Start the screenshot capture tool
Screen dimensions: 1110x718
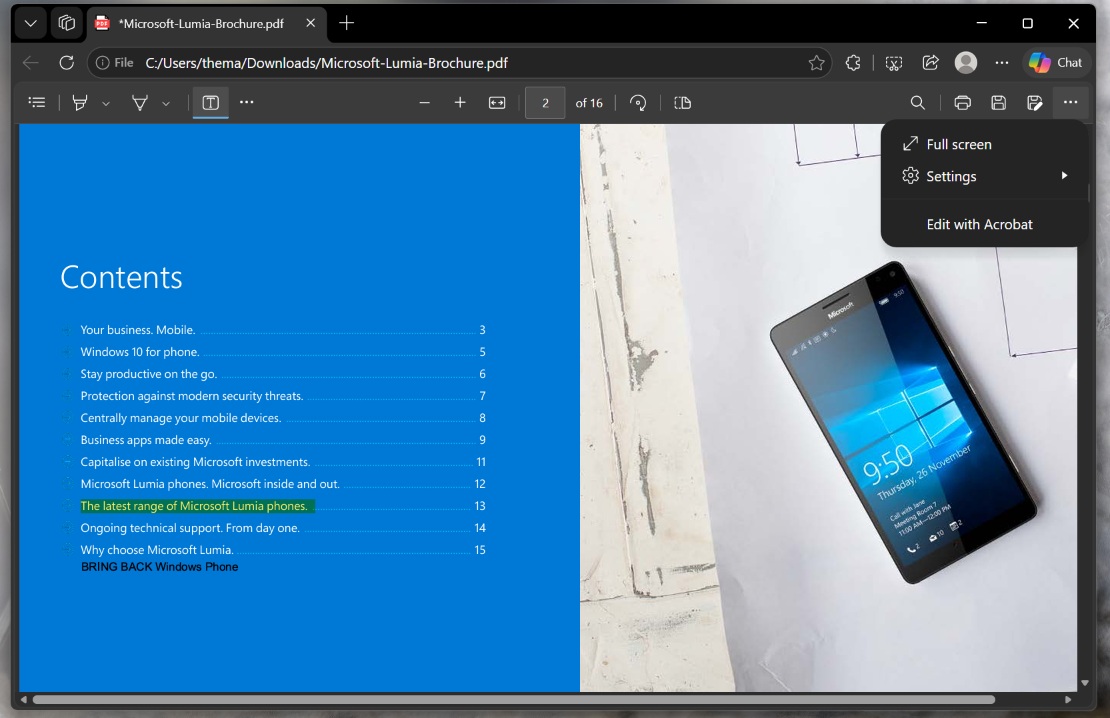point(894,62)
